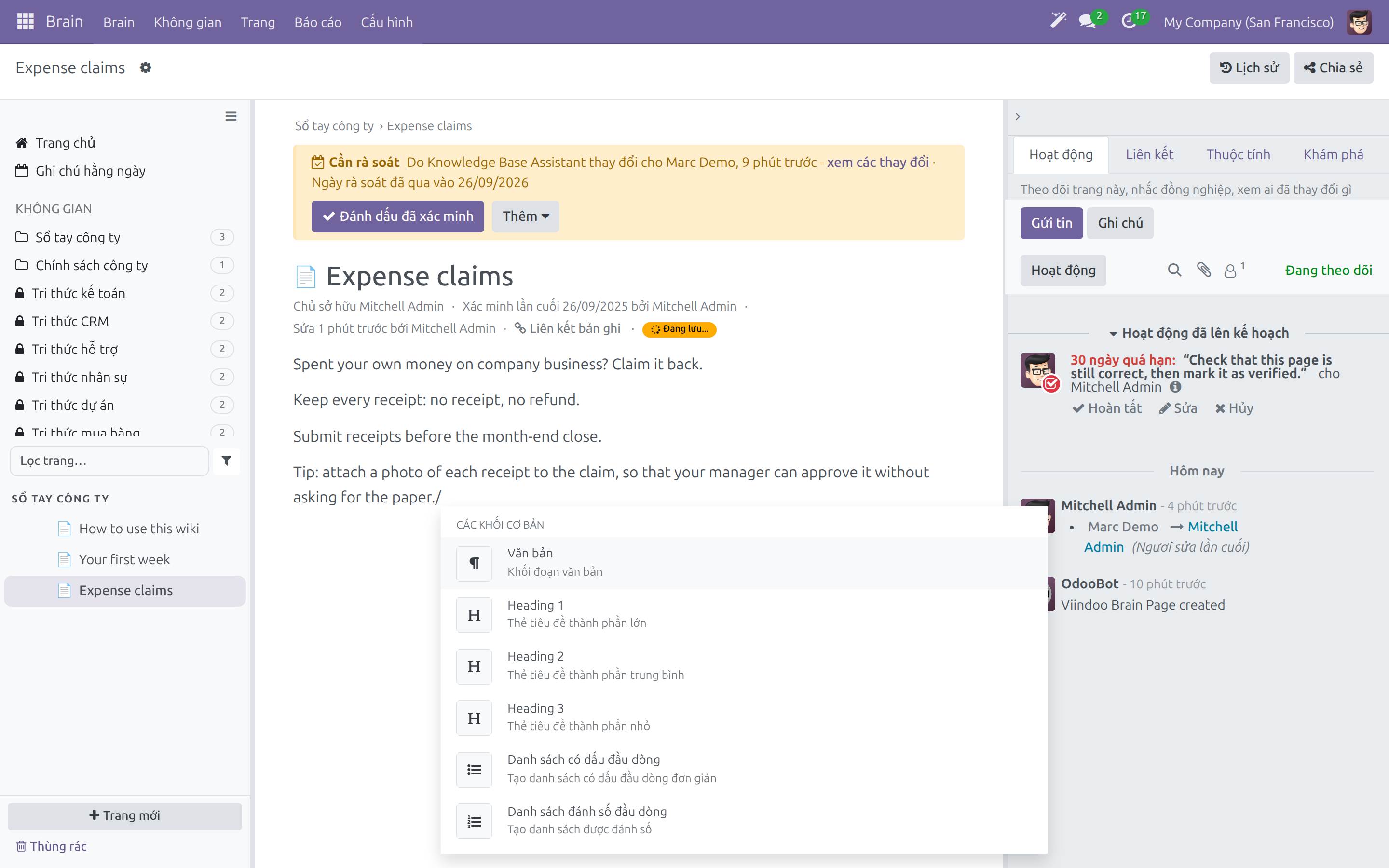Open company switcher My Company (San Francisco)
The image size is (1389, 868).
pos(1248,22)
